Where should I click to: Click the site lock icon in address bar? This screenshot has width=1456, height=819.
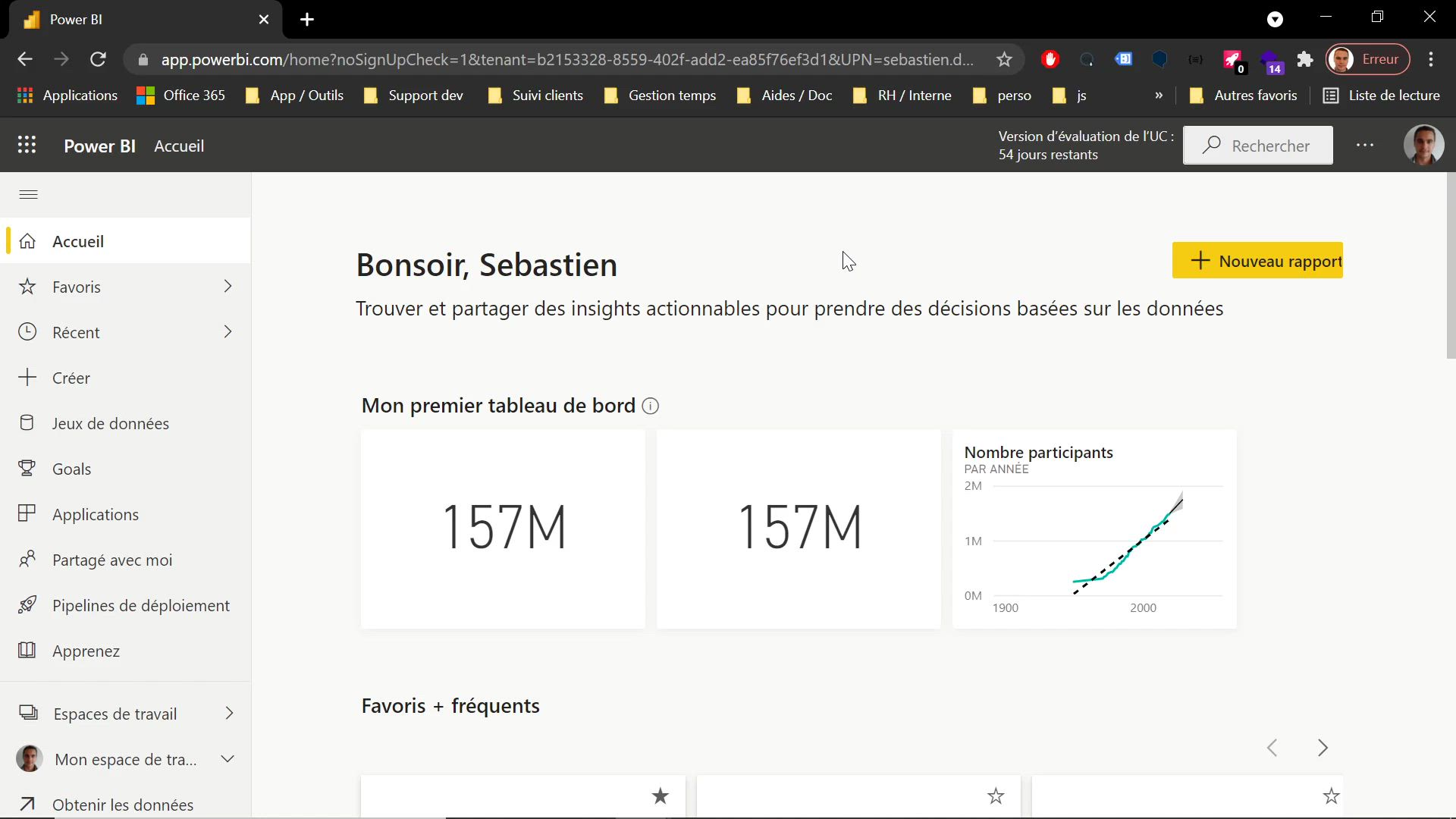point(143,59)
